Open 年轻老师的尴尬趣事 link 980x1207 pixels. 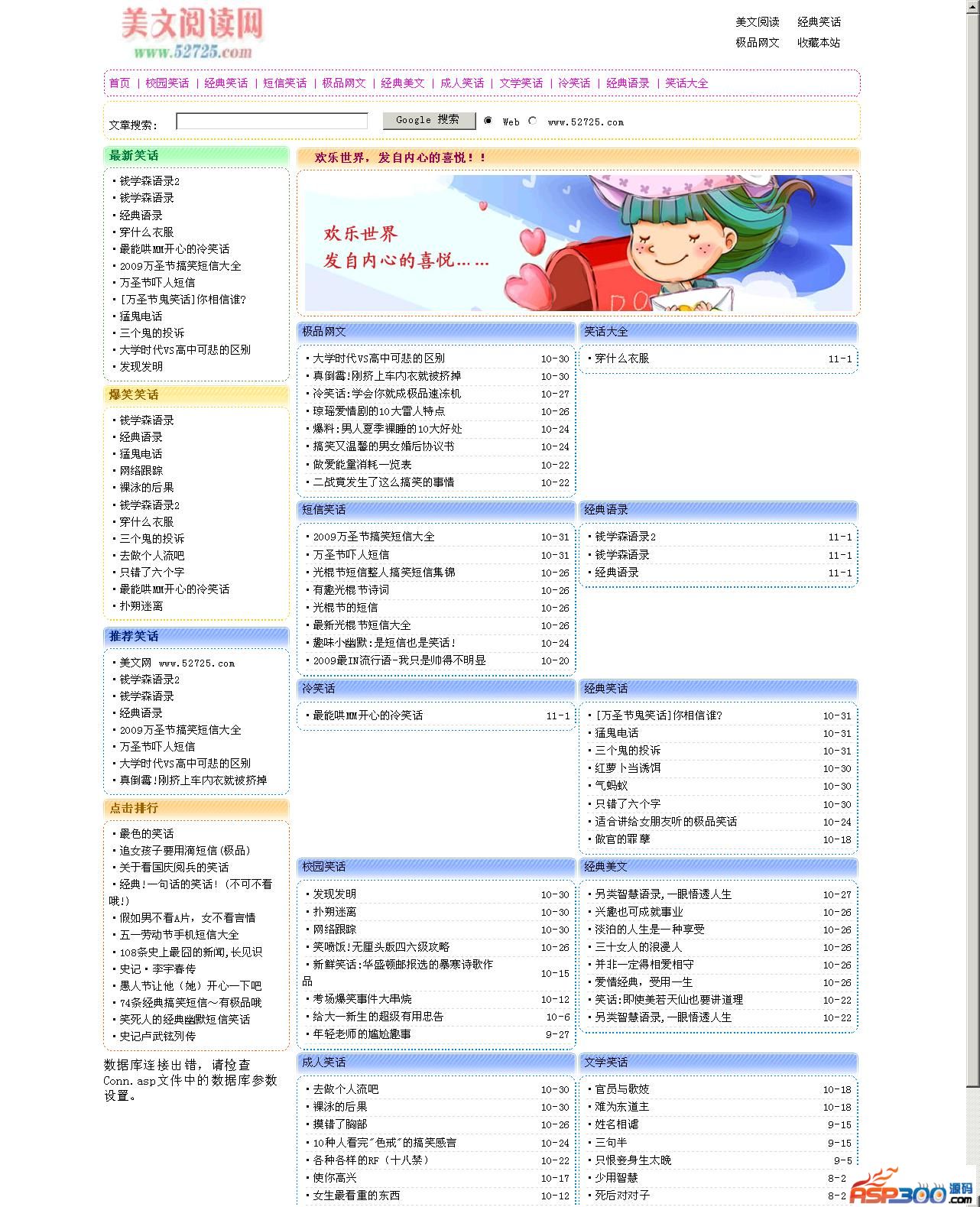pyautogui.click(x=362, y=1034)
